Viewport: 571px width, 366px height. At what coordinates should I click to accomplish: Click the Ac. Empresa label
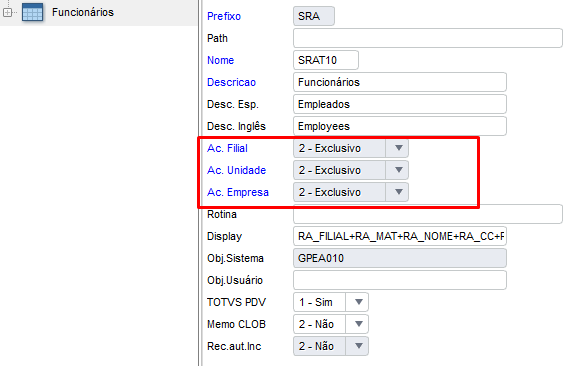coord(238,192)
